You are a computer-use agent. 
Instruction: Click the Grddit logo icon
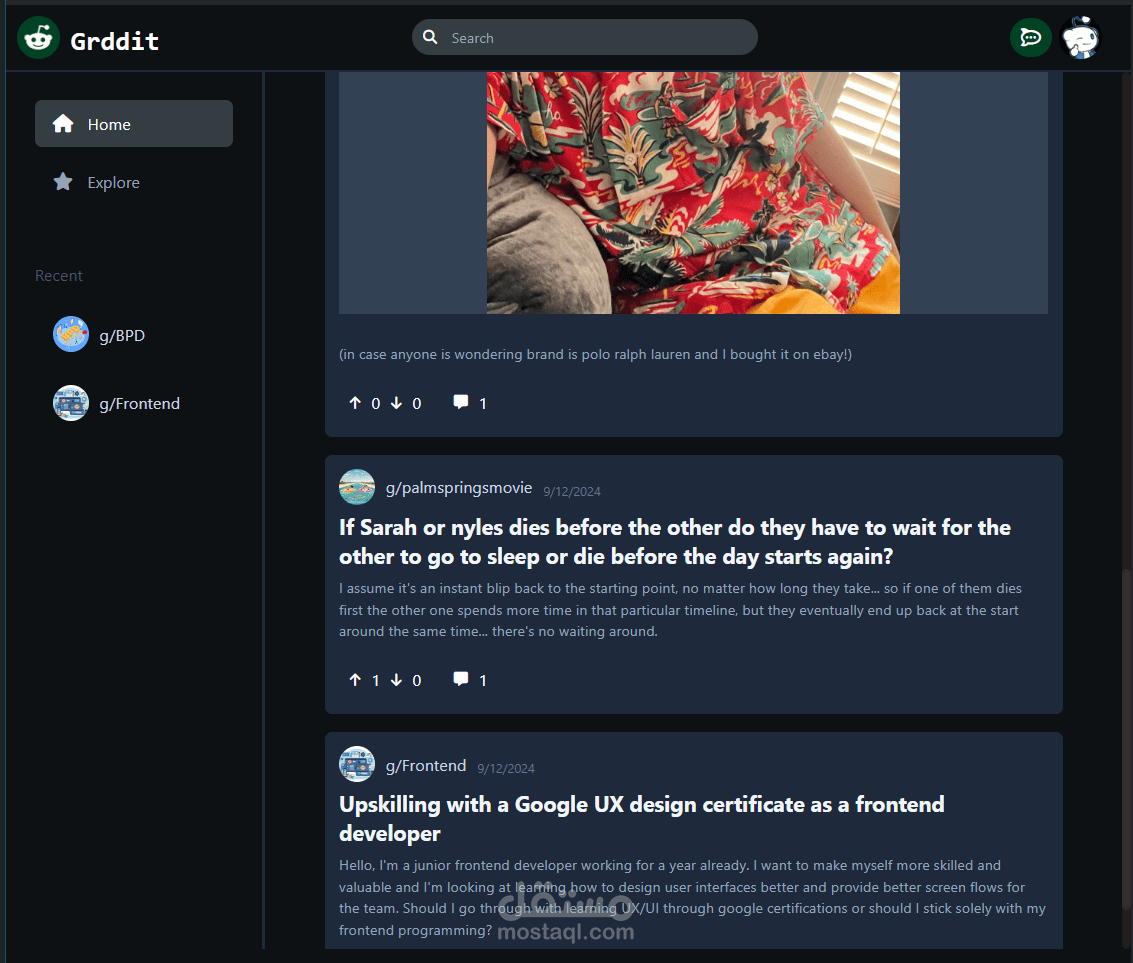pos(39,38)
